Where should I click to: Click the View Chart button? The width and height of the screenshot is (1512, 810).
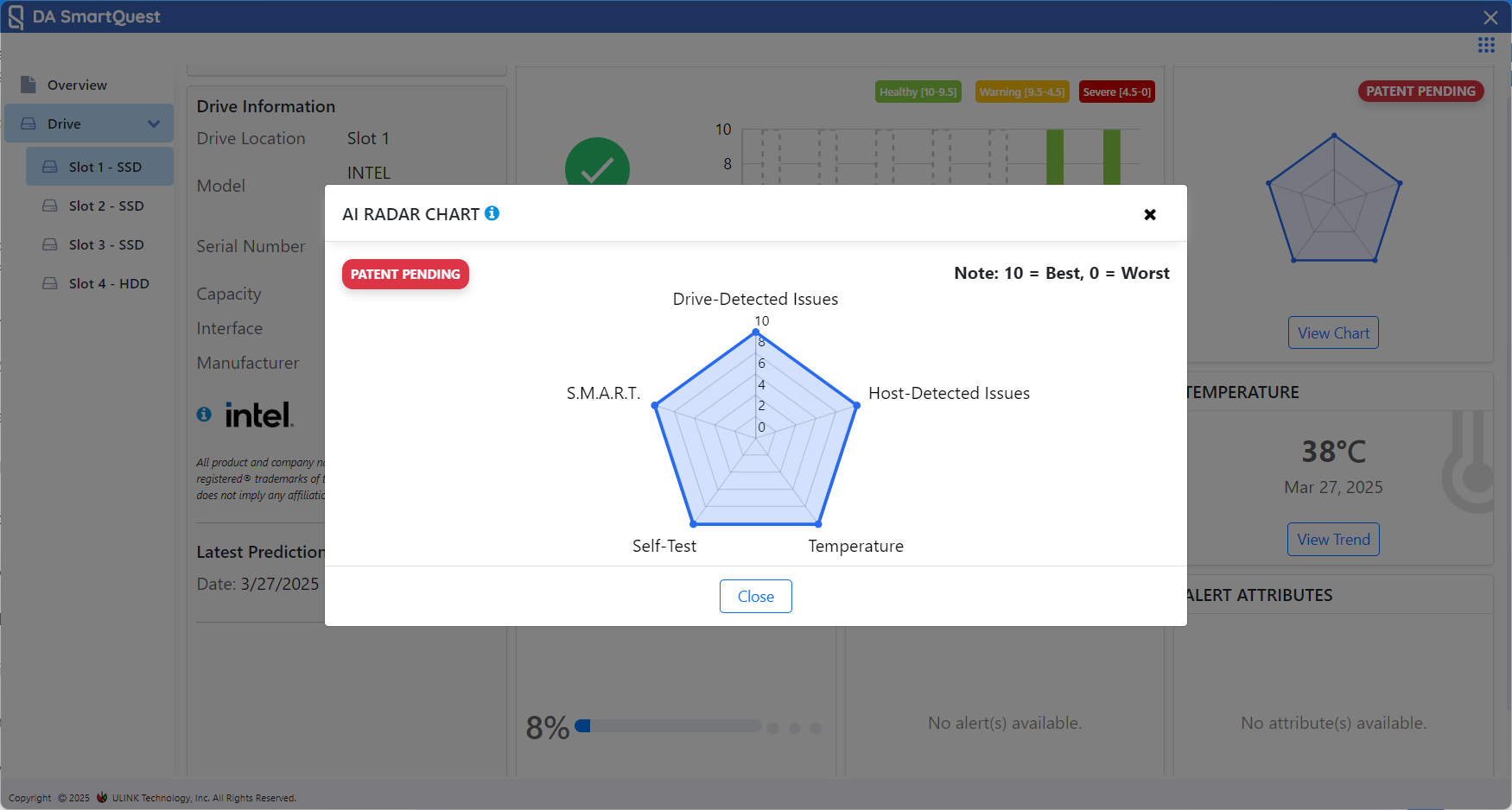click(x=1332, y=332)
